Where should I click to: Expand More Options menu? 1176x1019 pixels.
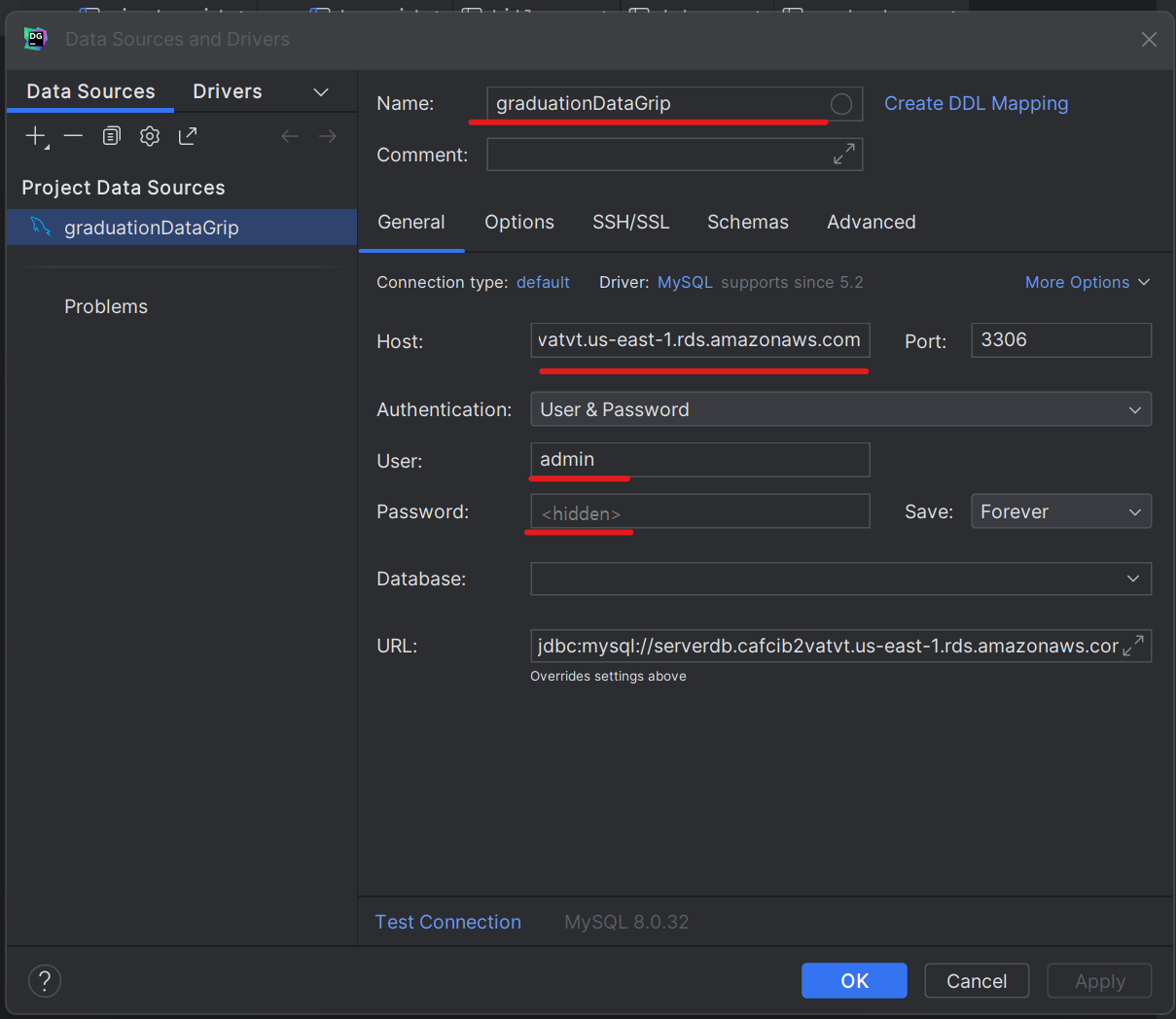point(1087,282)
